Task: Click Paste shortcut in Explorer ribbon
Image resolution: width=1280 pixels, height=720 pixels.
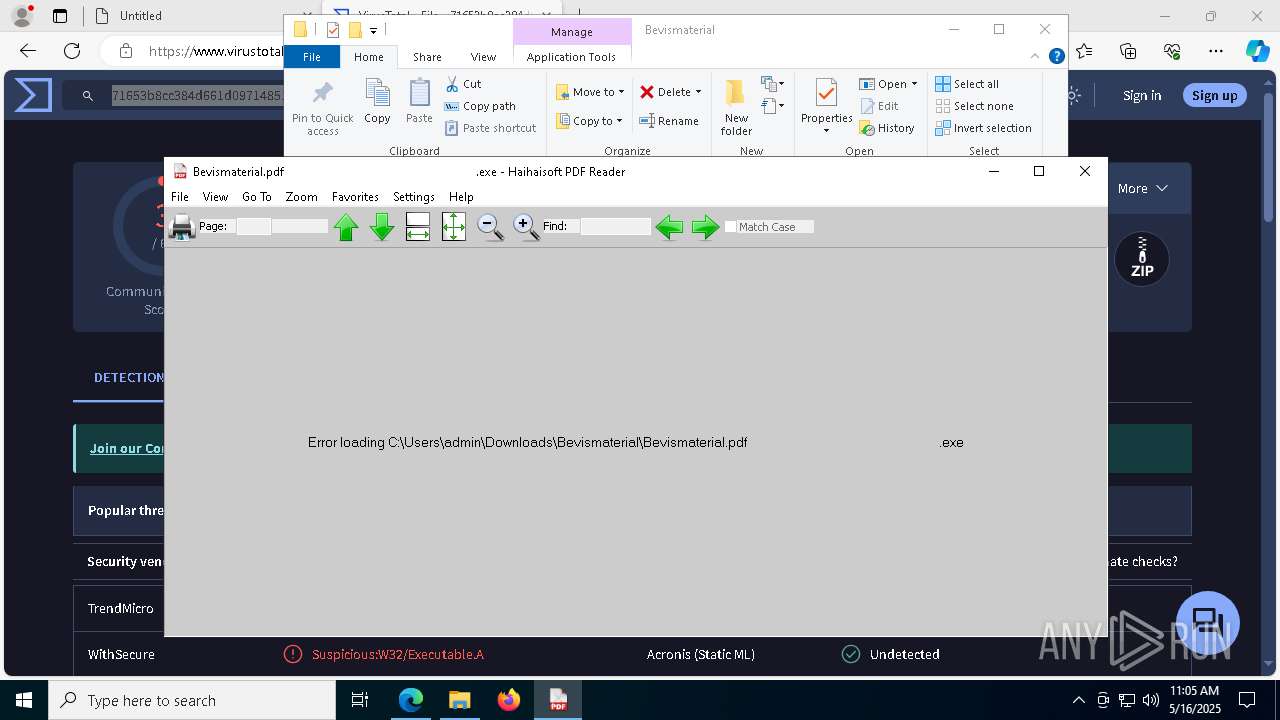Action: point(490,128)
